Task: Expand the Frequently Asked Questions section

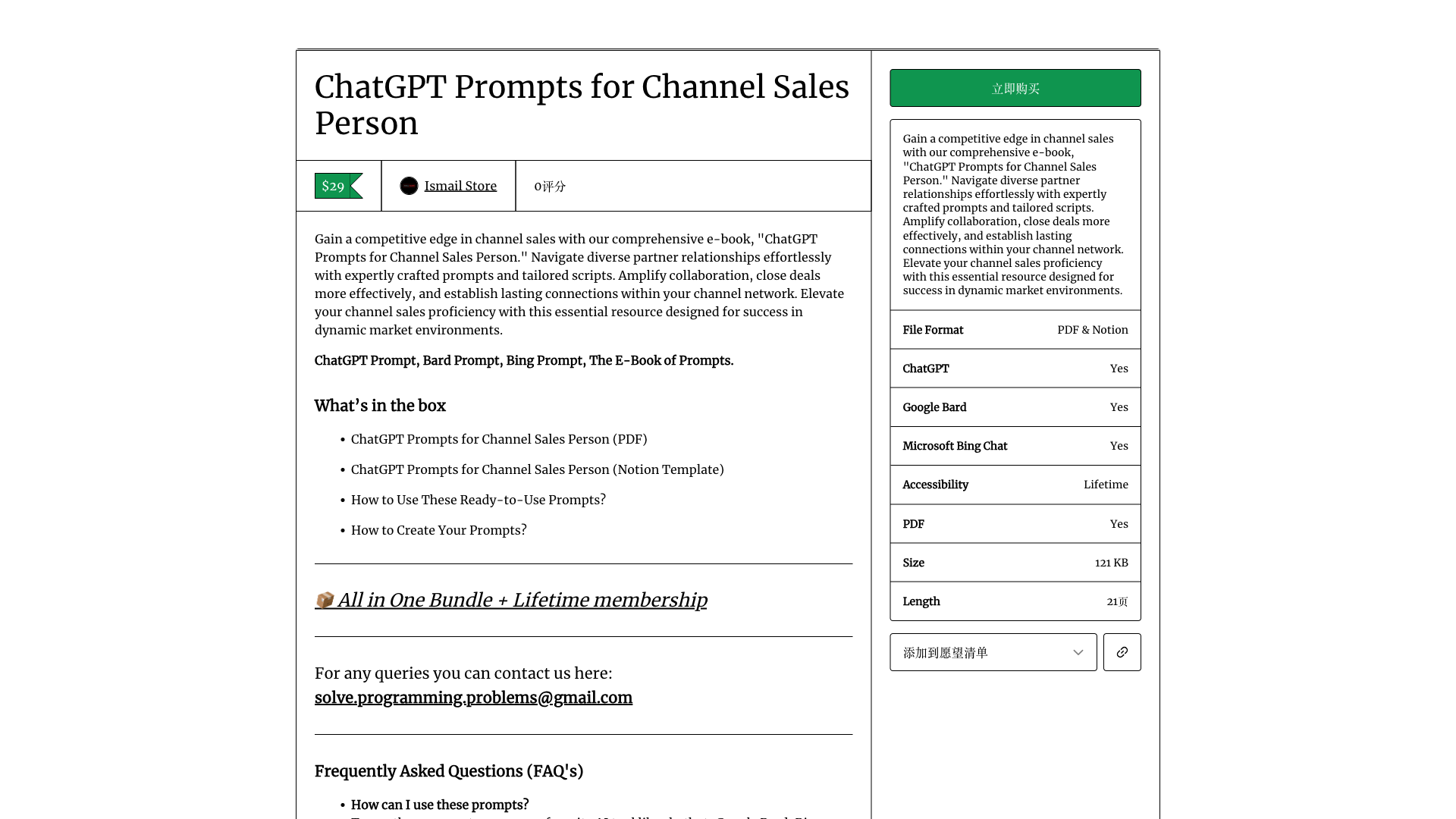Action: tap(448, 771)
